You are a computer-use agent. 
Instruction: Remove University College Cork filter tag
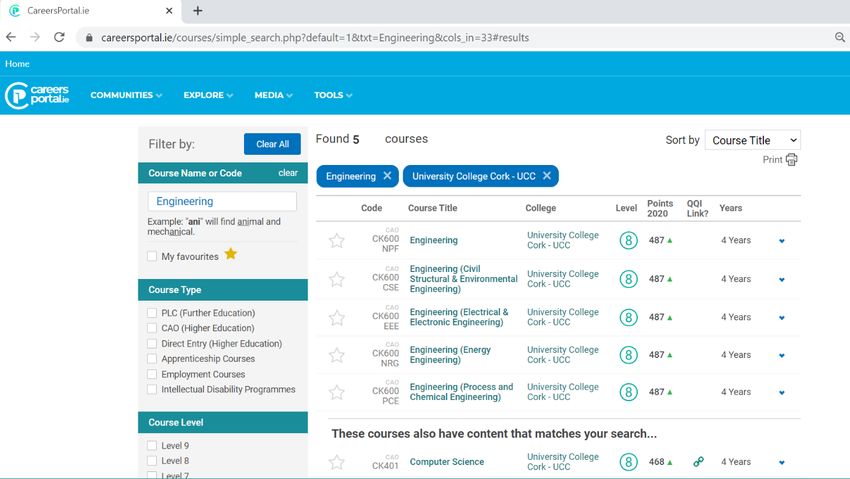pos(546,176)
